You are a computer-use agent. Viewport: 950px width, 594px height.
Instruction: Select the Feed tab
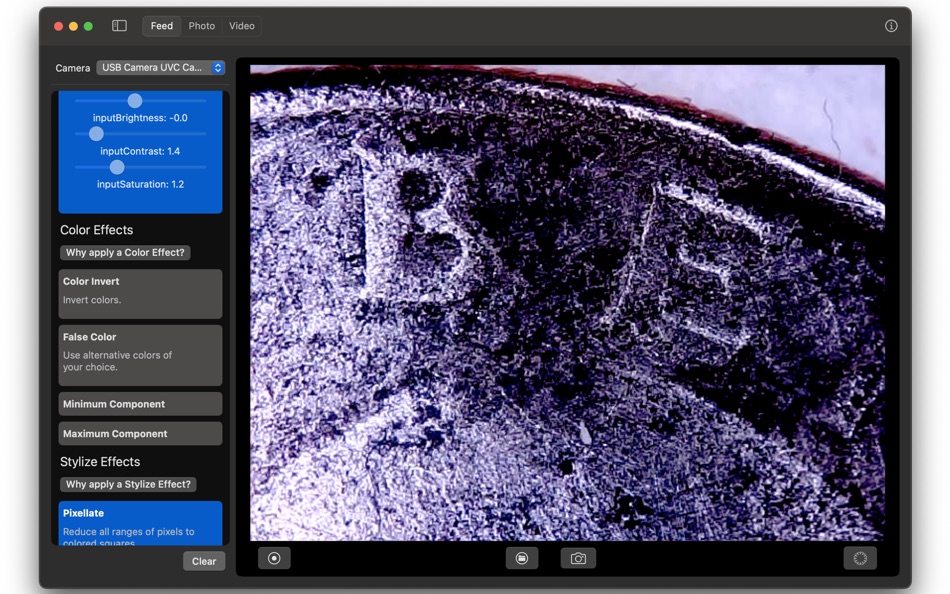(x=161, y=26)
